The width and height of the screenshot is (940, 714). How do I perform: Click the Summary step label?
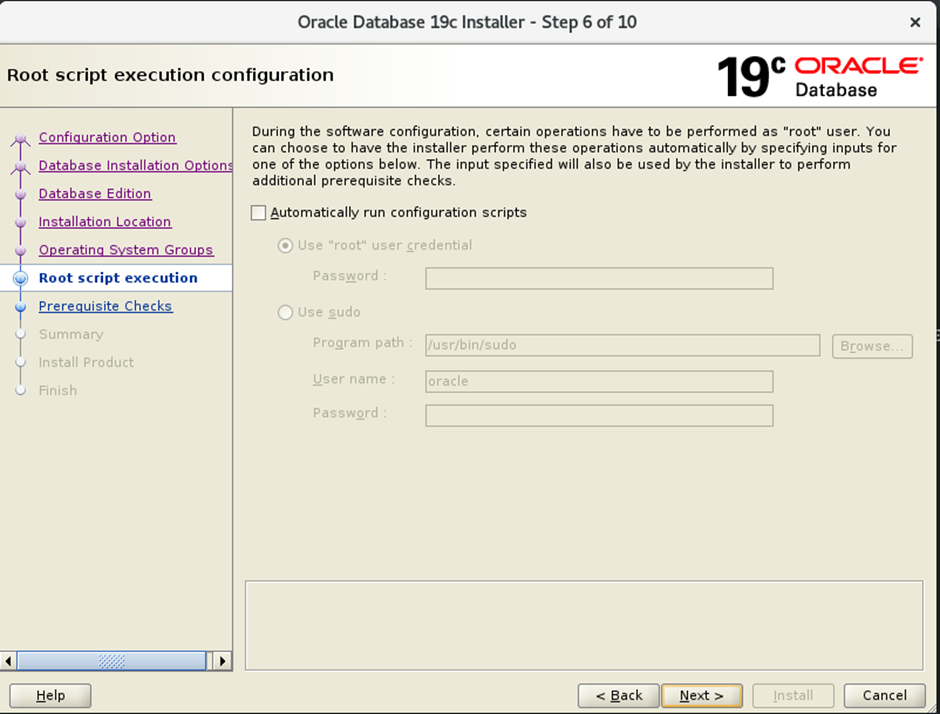click(71, 335)
